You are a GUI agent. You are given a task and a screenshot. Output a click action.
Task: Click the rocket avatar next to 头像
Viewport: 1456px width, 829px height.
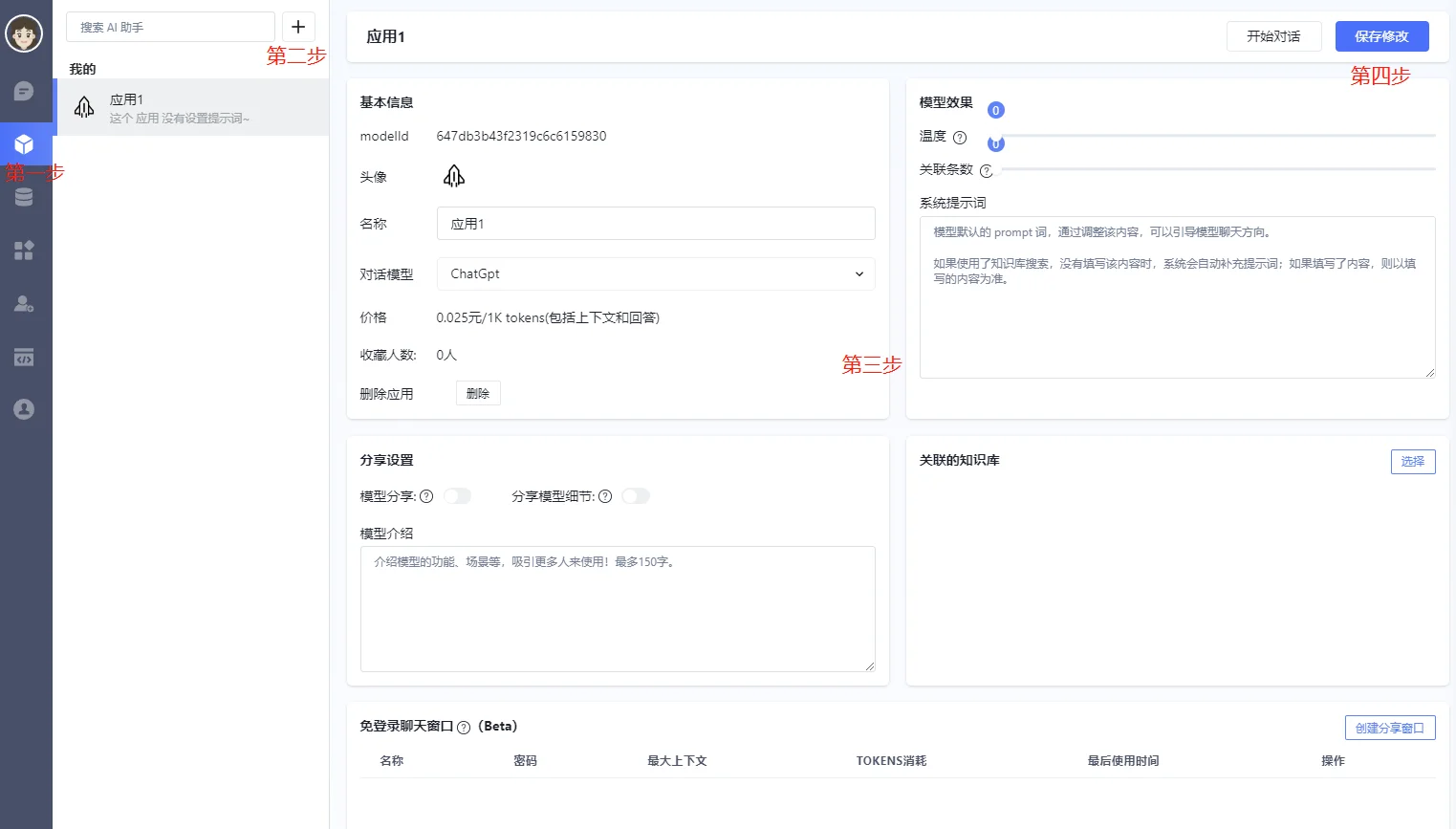click(x=454, y=176)
